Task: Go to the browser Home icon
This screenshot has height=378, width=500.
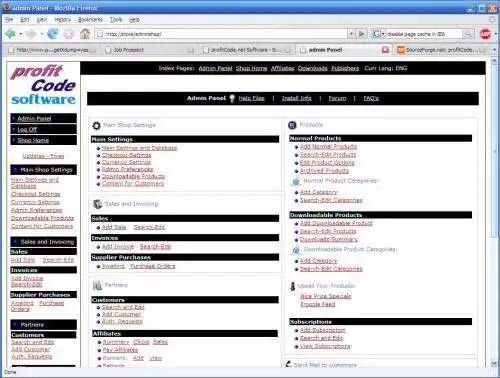Action: pyautogui.click(x=85, y=34)
